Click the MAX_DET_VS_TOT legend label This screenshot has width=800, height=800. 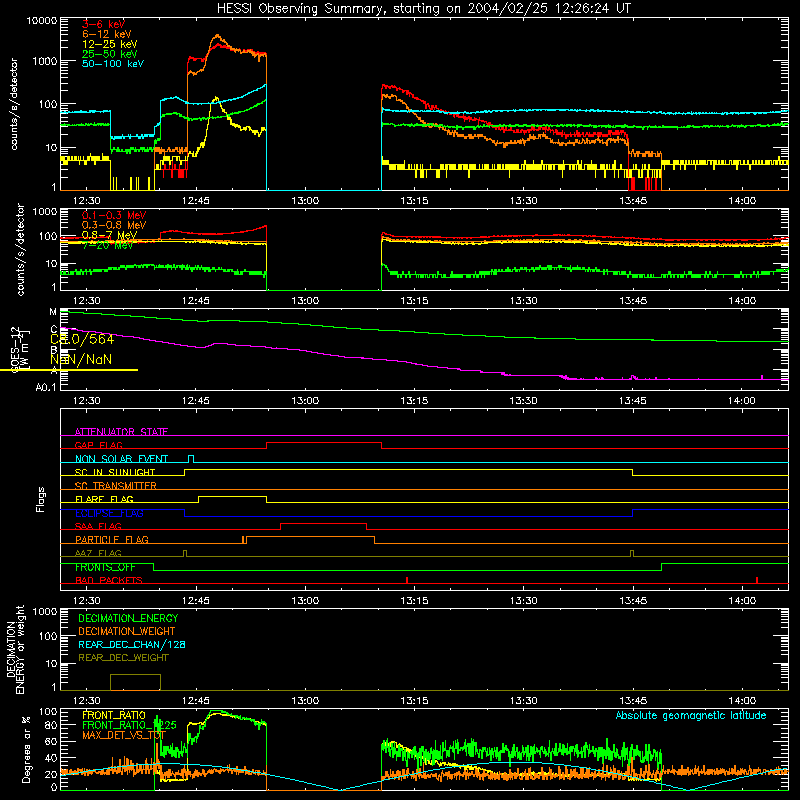pos(123,735)
